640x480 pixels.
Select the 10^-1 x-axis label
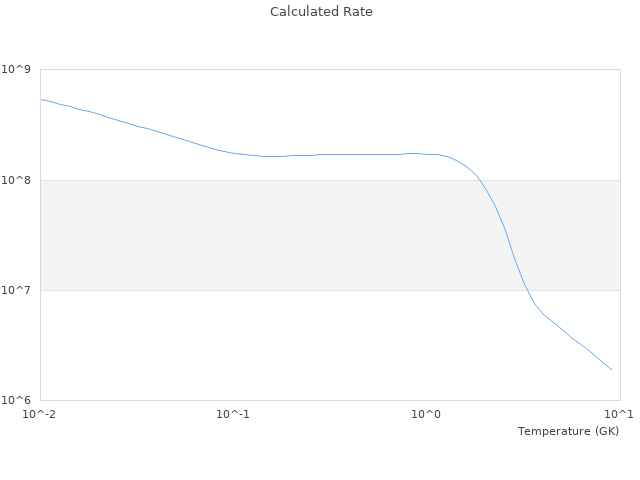click(233, 414)
